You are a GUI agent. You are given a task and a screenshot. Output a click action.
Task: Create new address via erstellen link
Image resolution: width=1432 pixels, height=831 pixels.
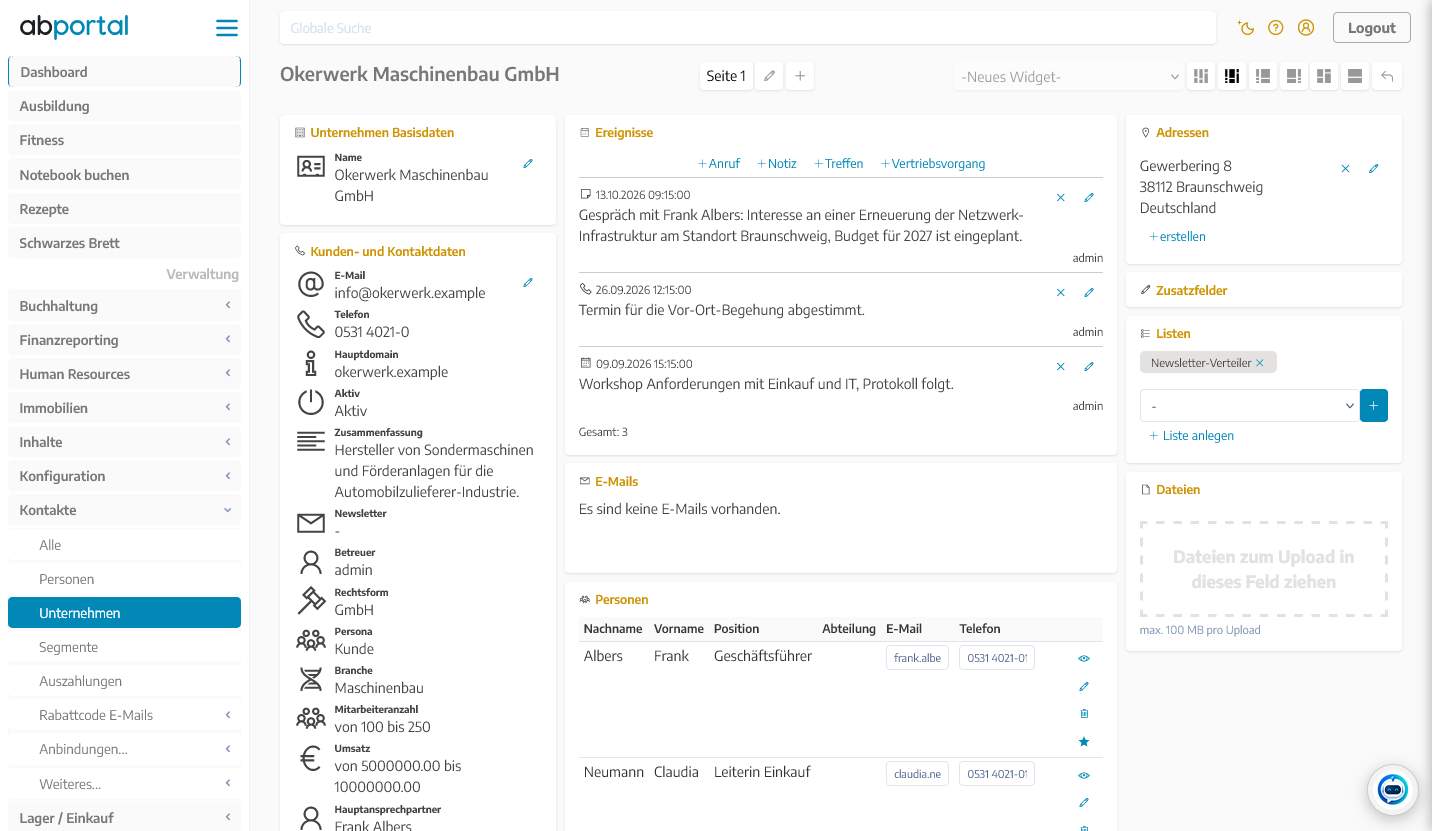click(x=1177, y=237)
